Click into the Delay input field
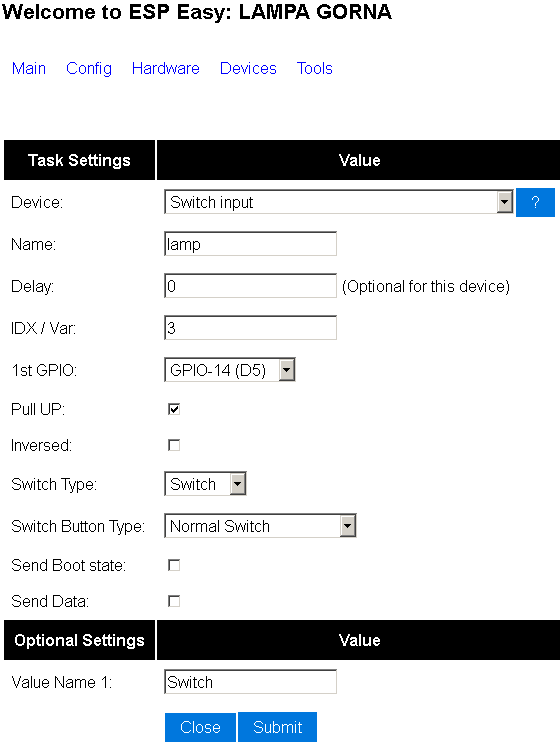The width and height of the screenshot is (560, 746). (250, 286)
